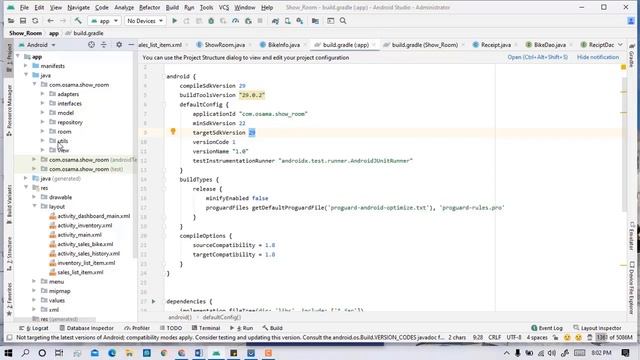Viewport: 640px width, 360px height.
Task: Click the Windows Start button
Action: pos(8,353)
